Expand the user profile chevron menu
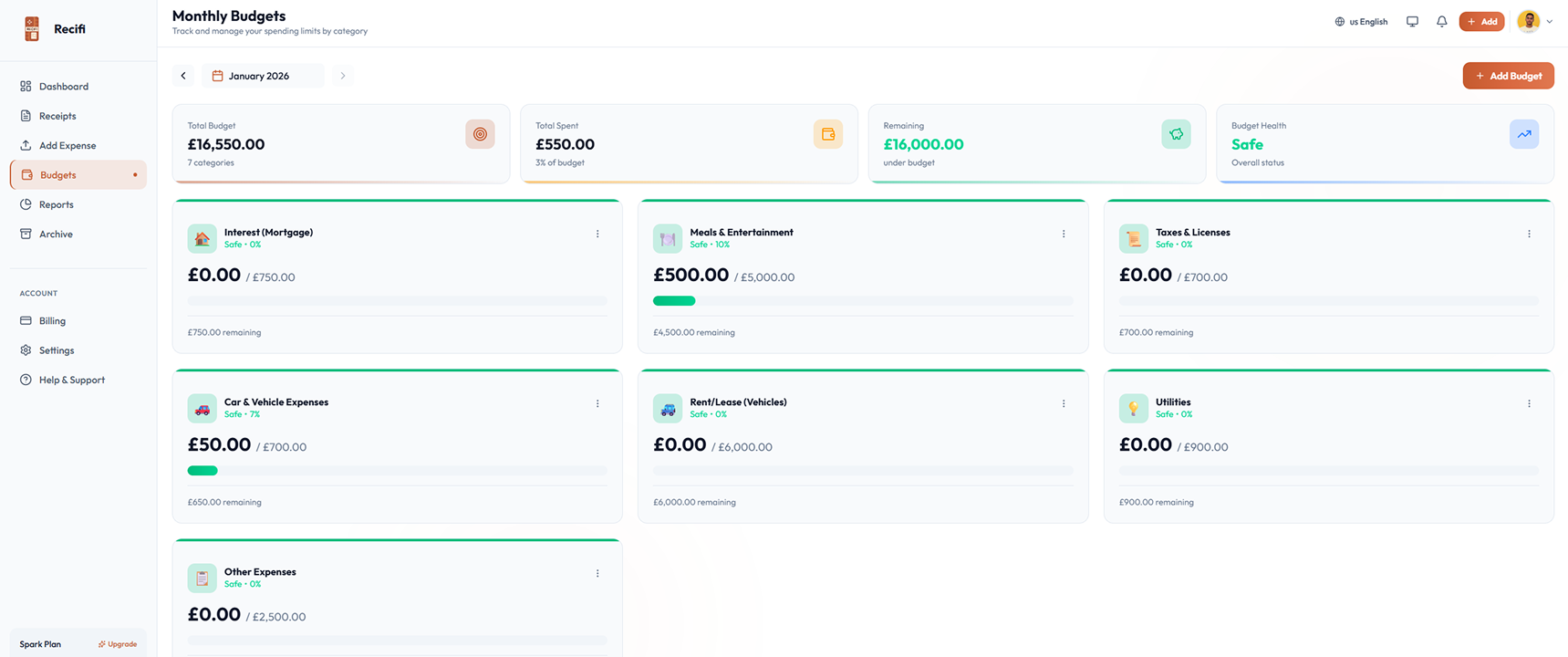1568x657 pixels. [1549, 21]
